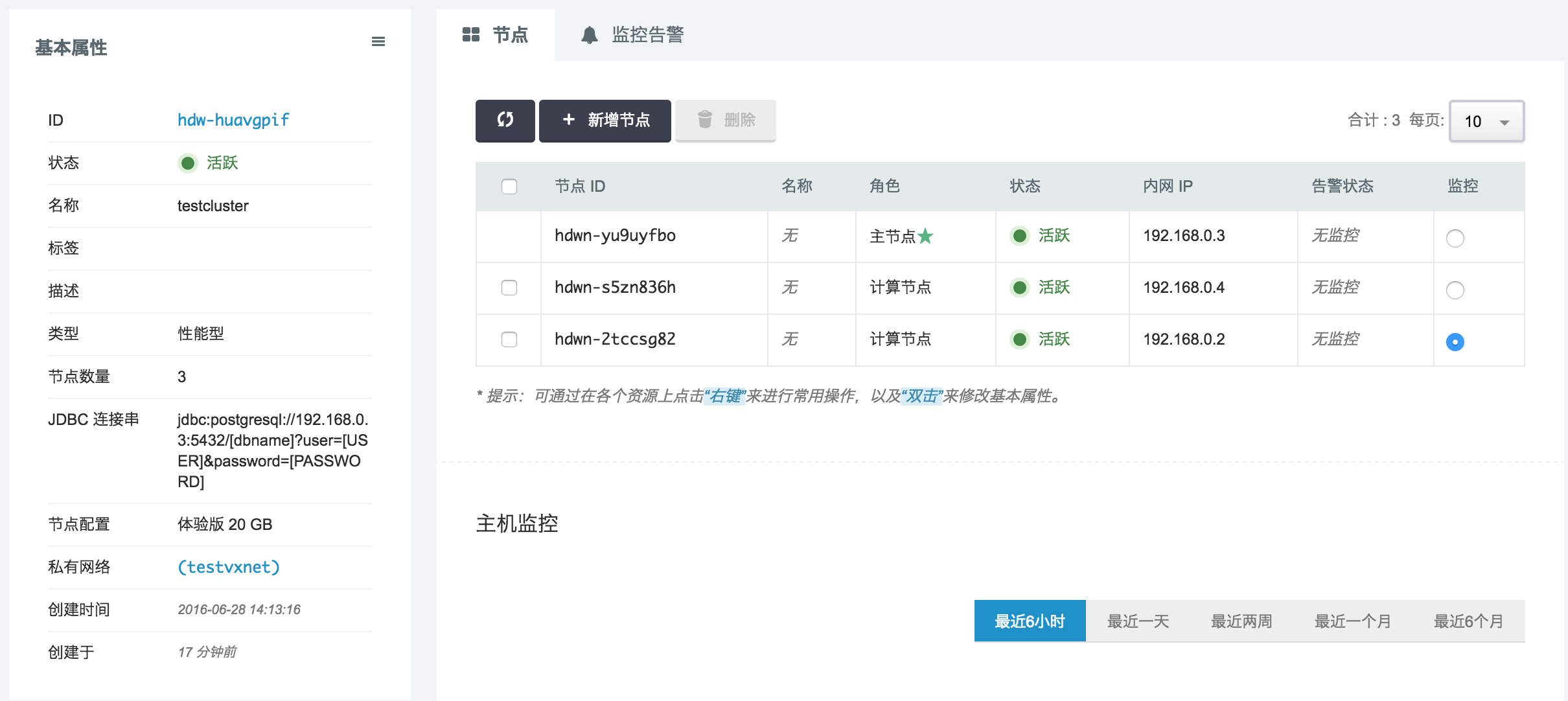Click the 17 分钟前 created-ago value

207,652
